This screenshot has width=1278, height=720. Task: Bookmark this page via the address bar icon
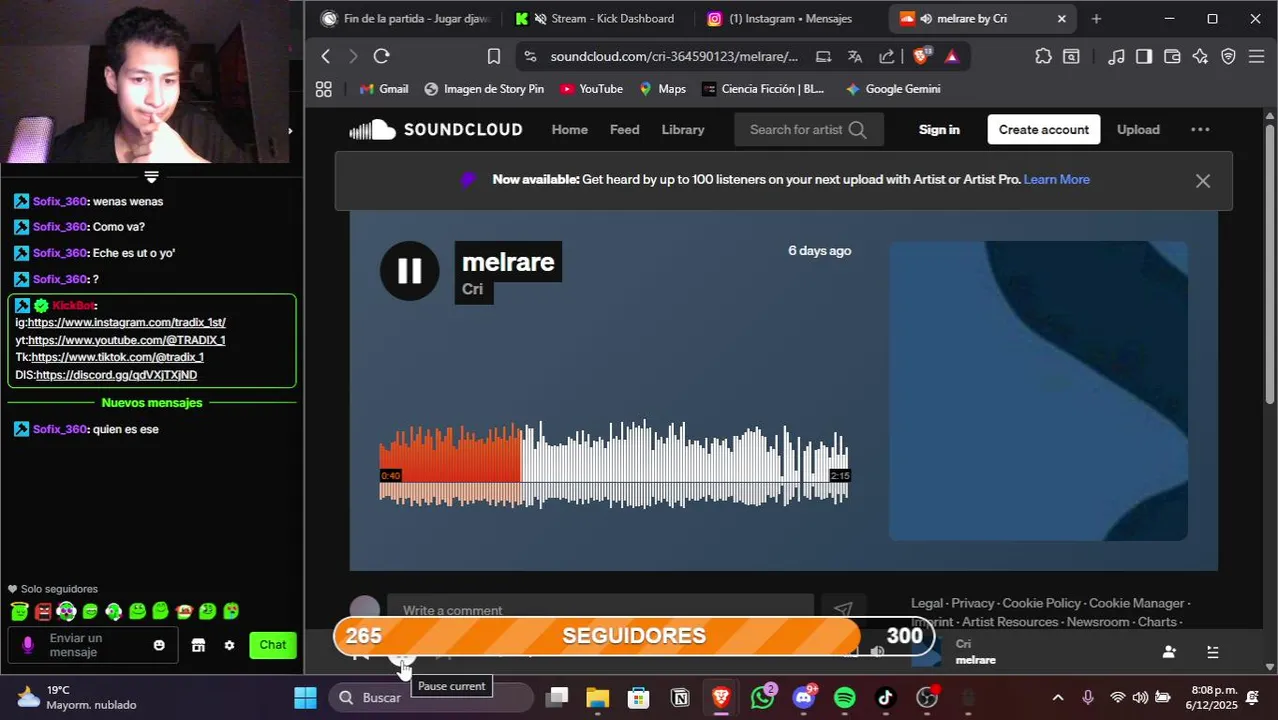493,57
